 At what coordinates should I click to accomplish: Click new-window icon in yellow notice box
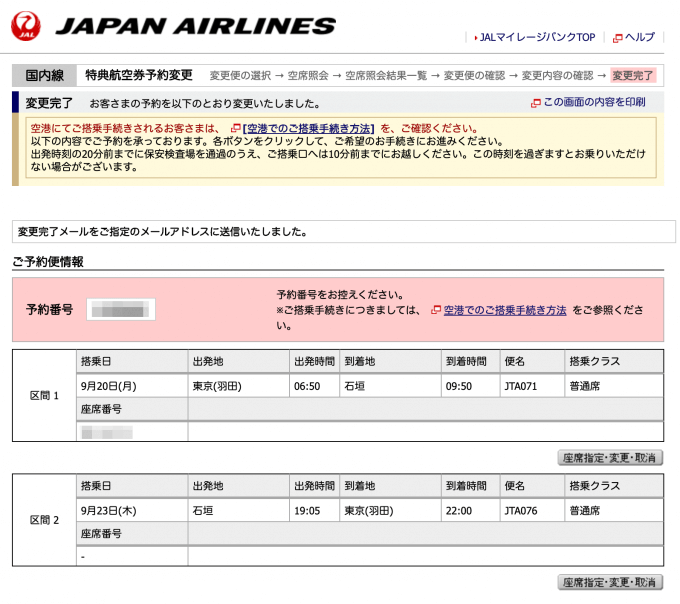pos(235,128)
